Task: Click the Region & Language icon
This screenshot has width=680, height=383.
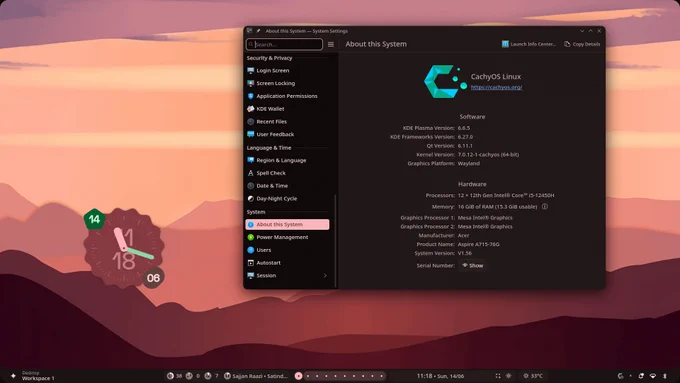Action: tap(251, 160)
